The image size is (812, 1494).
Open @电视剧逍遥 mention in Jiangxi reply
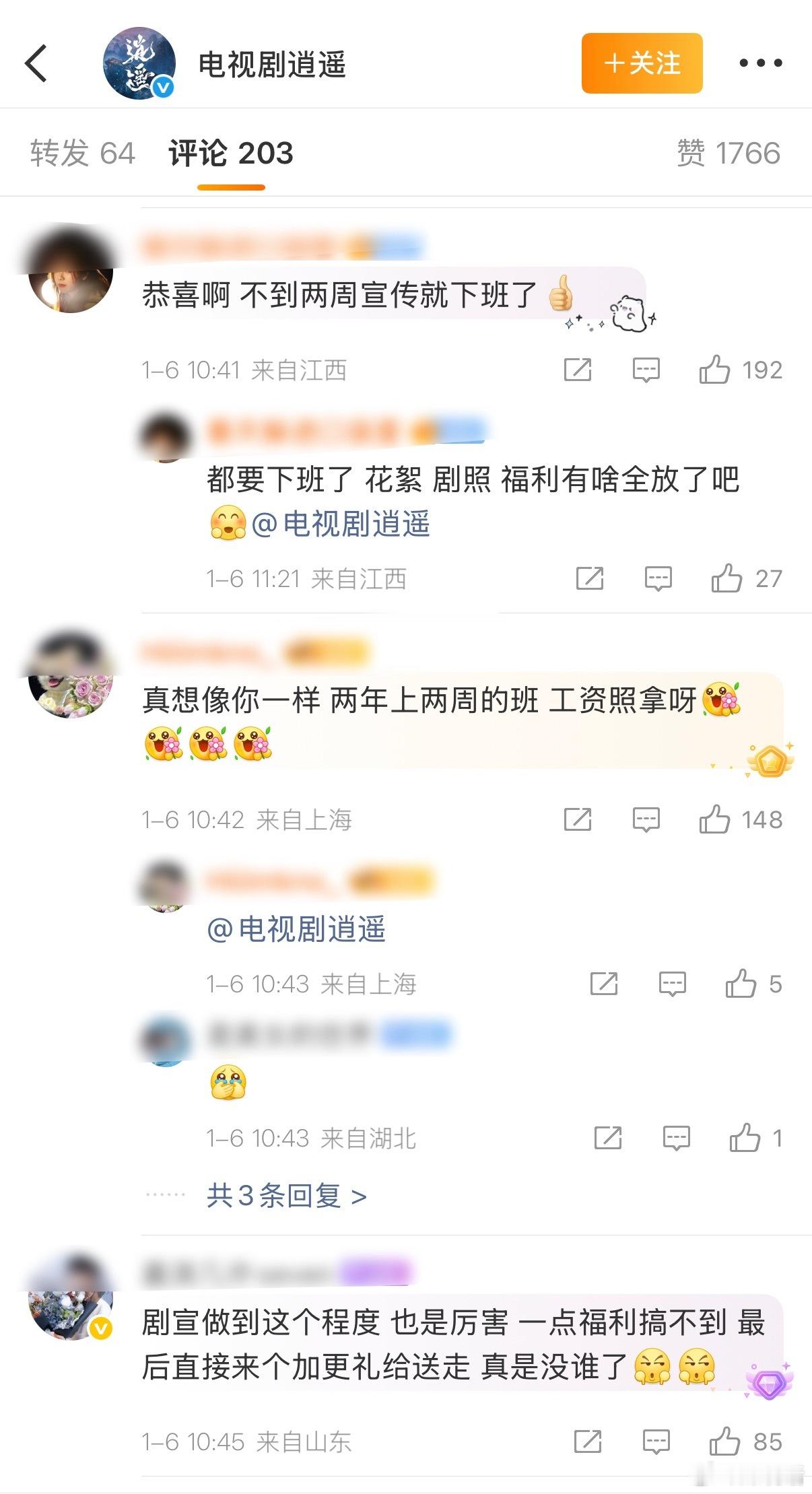pos(341,524)
